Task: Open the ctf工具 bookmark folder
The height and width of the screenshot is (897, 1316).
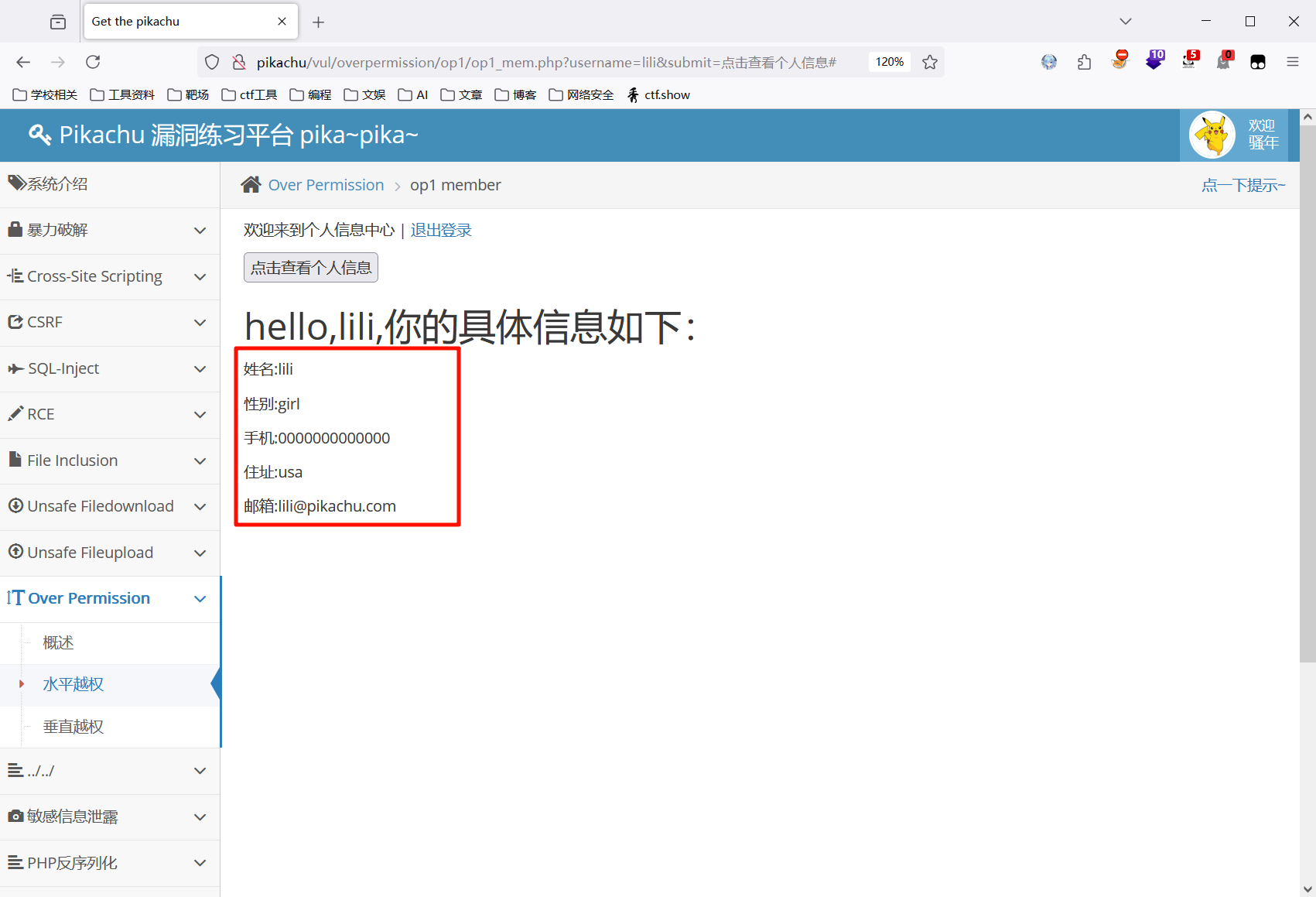Action: tap(249, 94)
